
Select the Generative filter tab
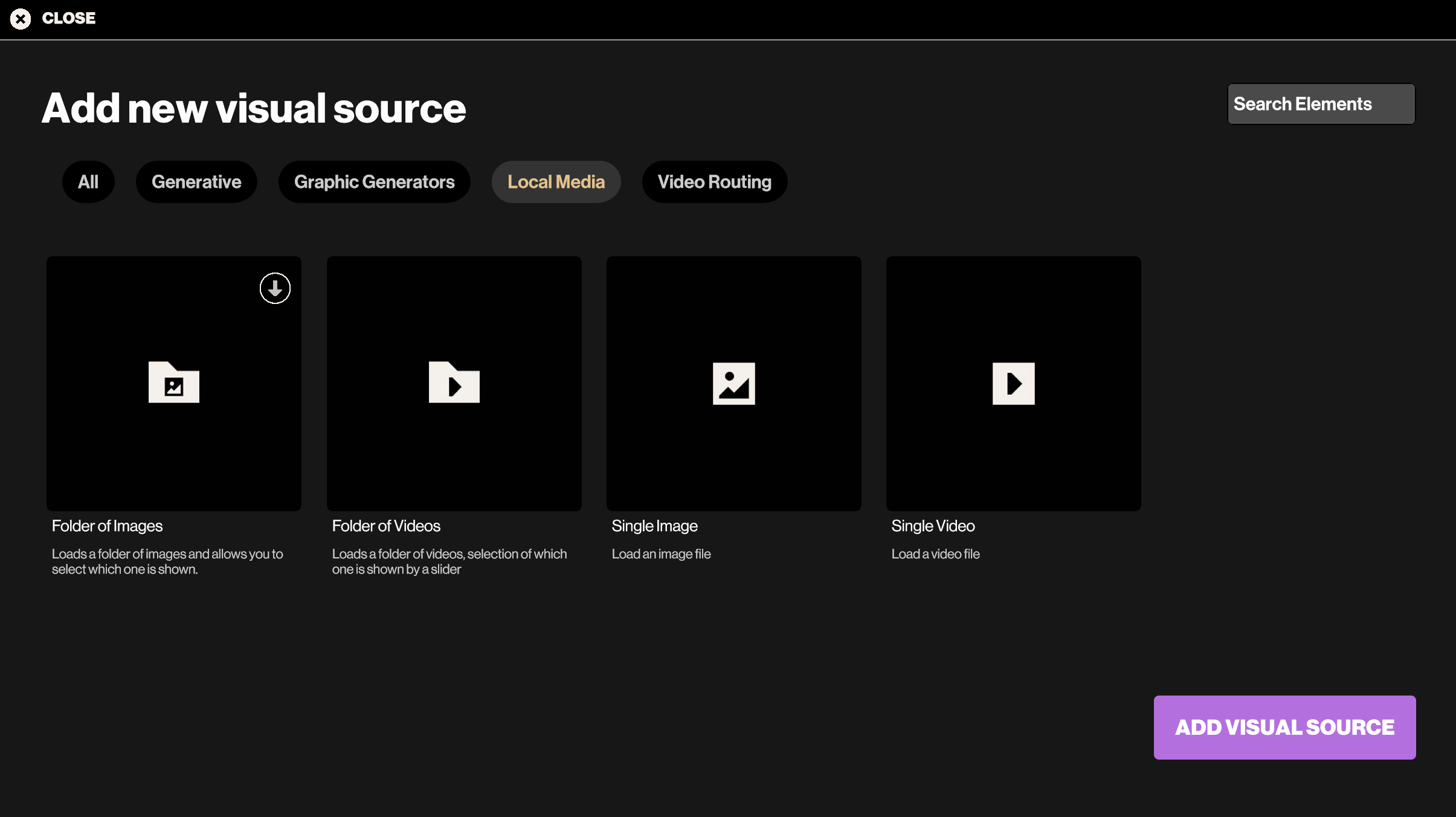tap(196, 182)
